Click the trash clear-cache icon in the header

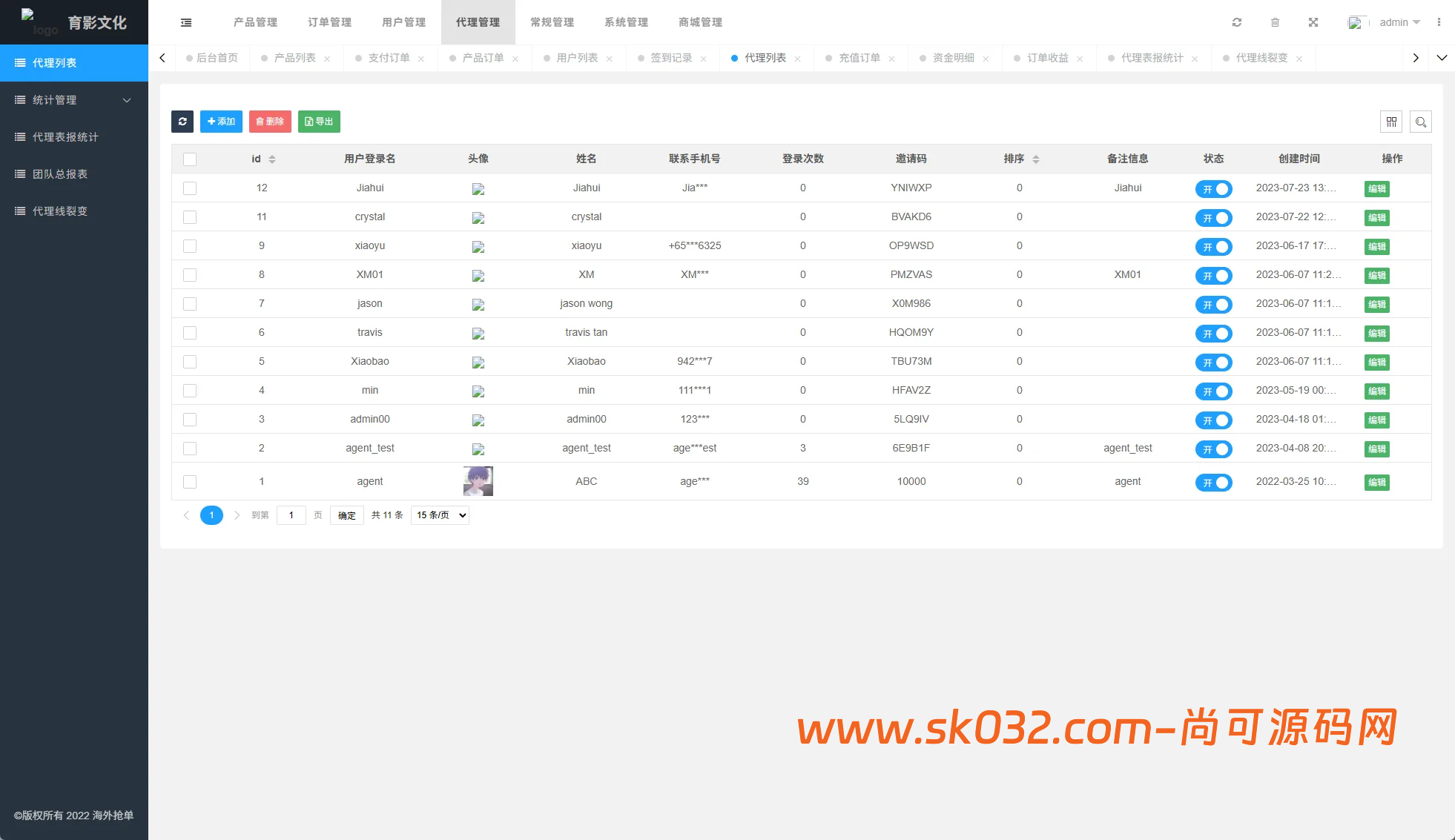point(1275,22)
